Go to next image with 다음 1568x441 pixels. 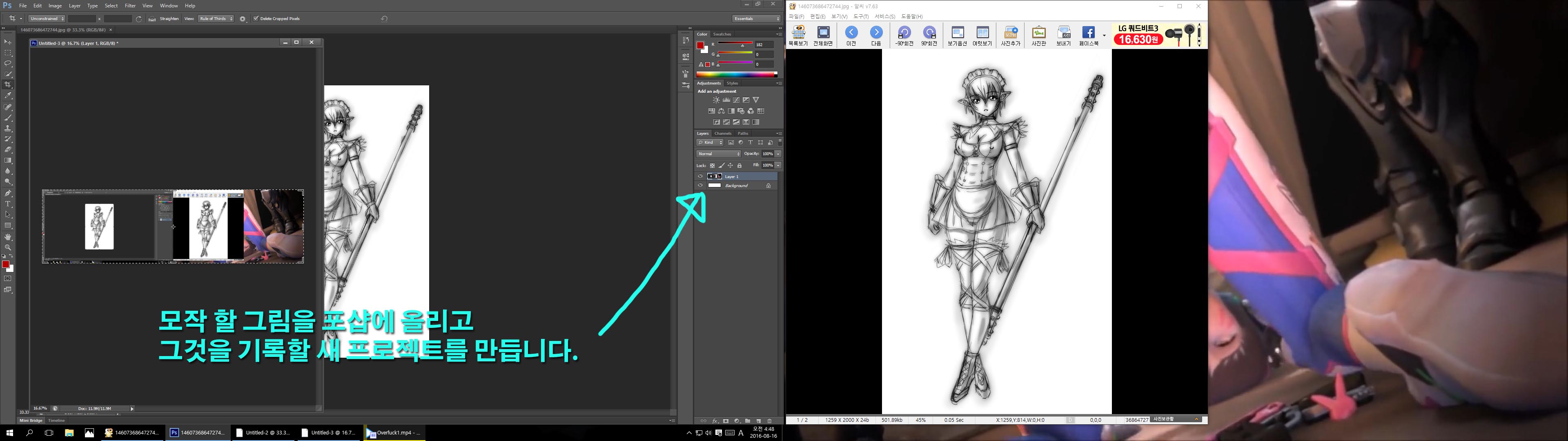click(876, 36)
